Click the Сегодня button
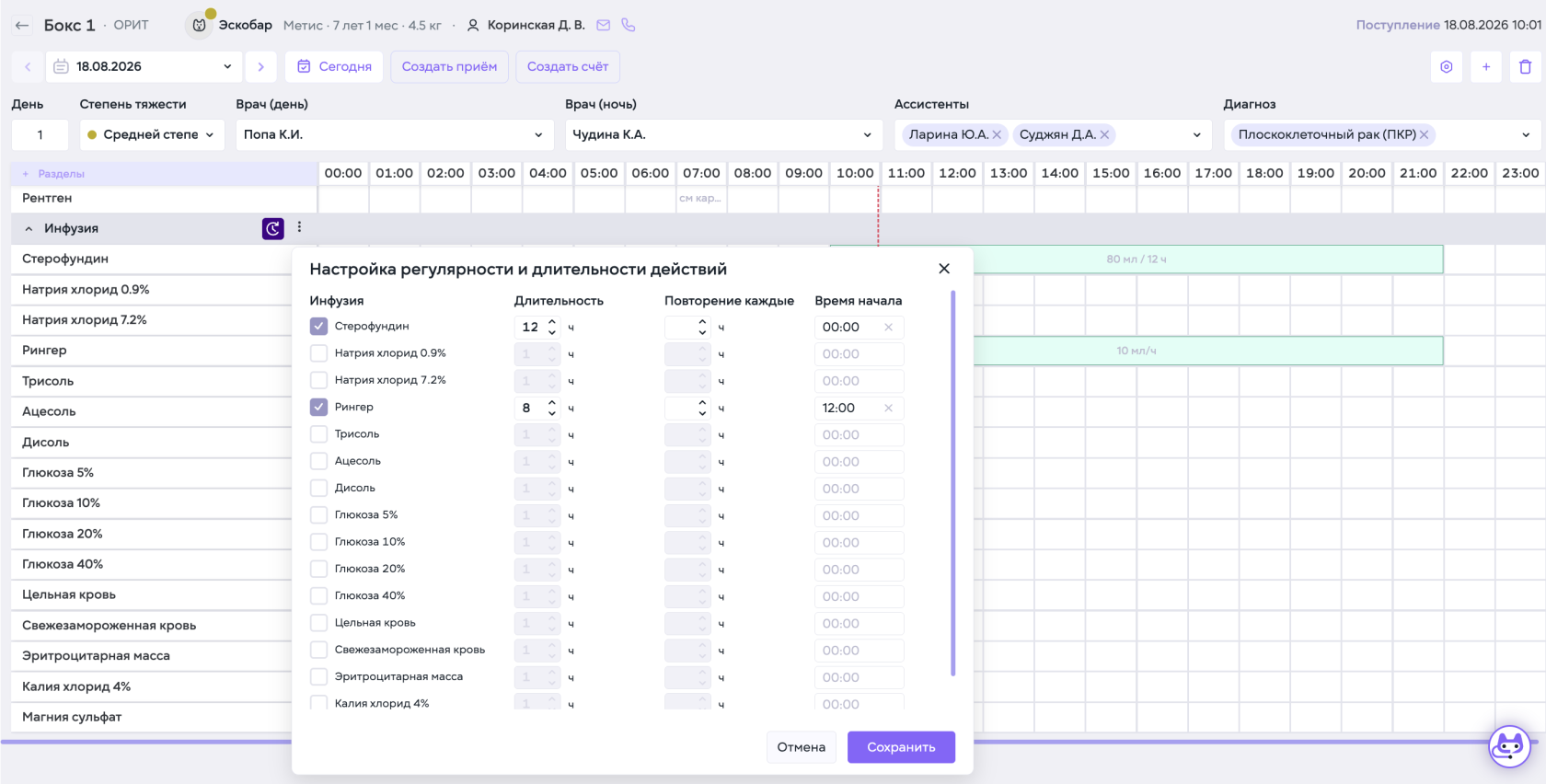The height and width of the screenshot is (784, 1546). [335, 66]
